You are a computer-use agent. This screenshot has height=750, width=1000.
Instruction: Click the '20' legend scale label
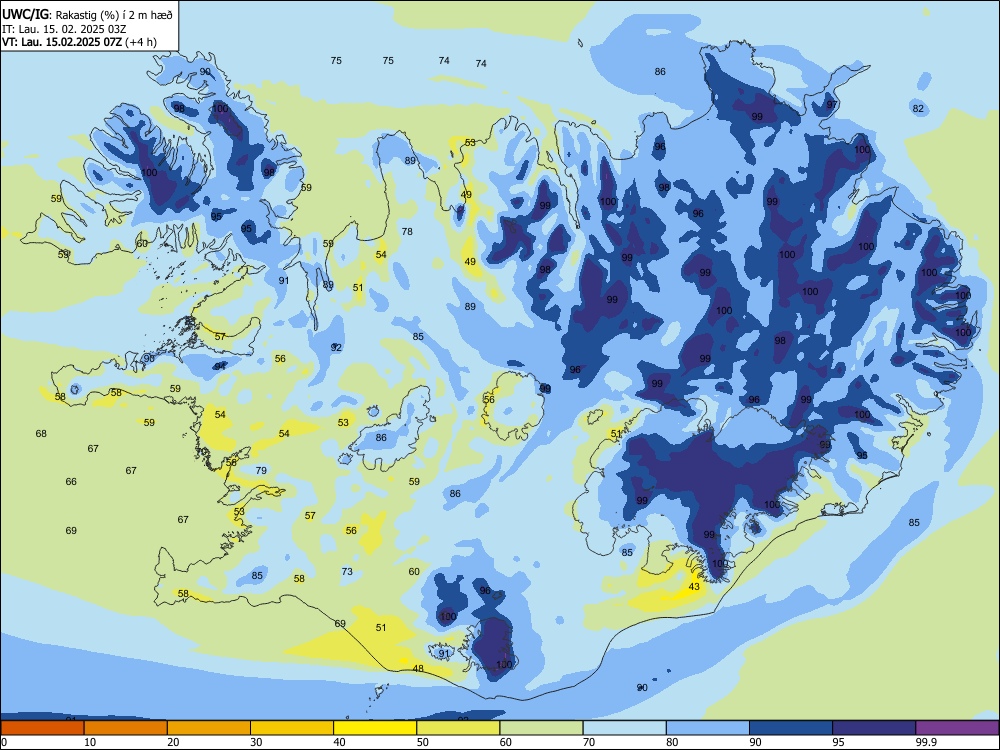[x=173, y=742]
